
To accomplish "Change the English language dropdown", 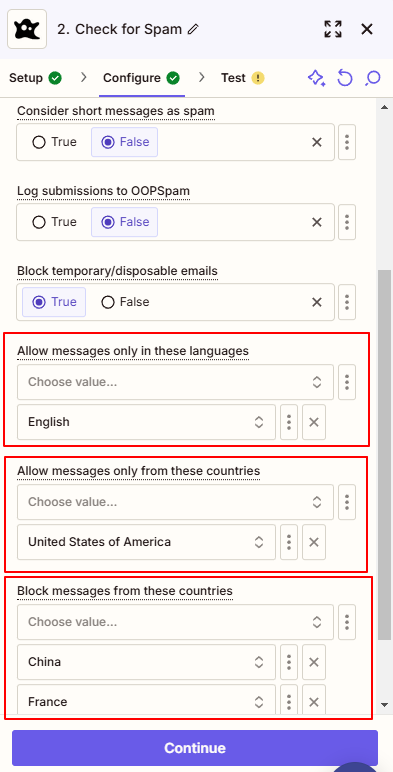I will pos(146,422).
